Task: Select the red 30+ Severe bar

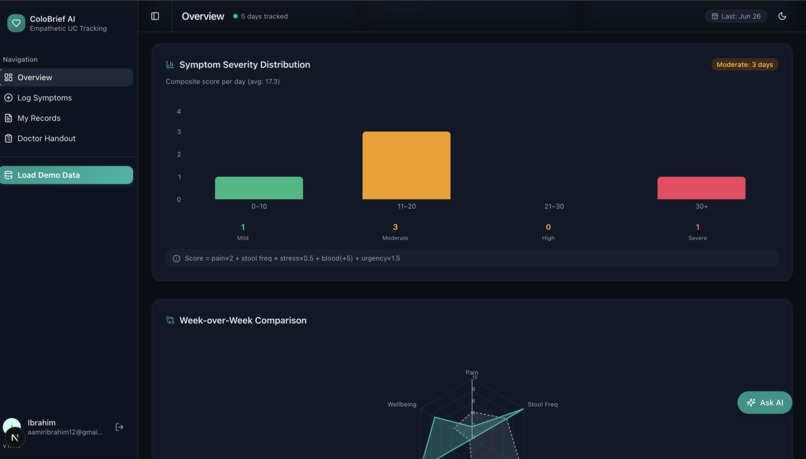Action: (701, 188)
